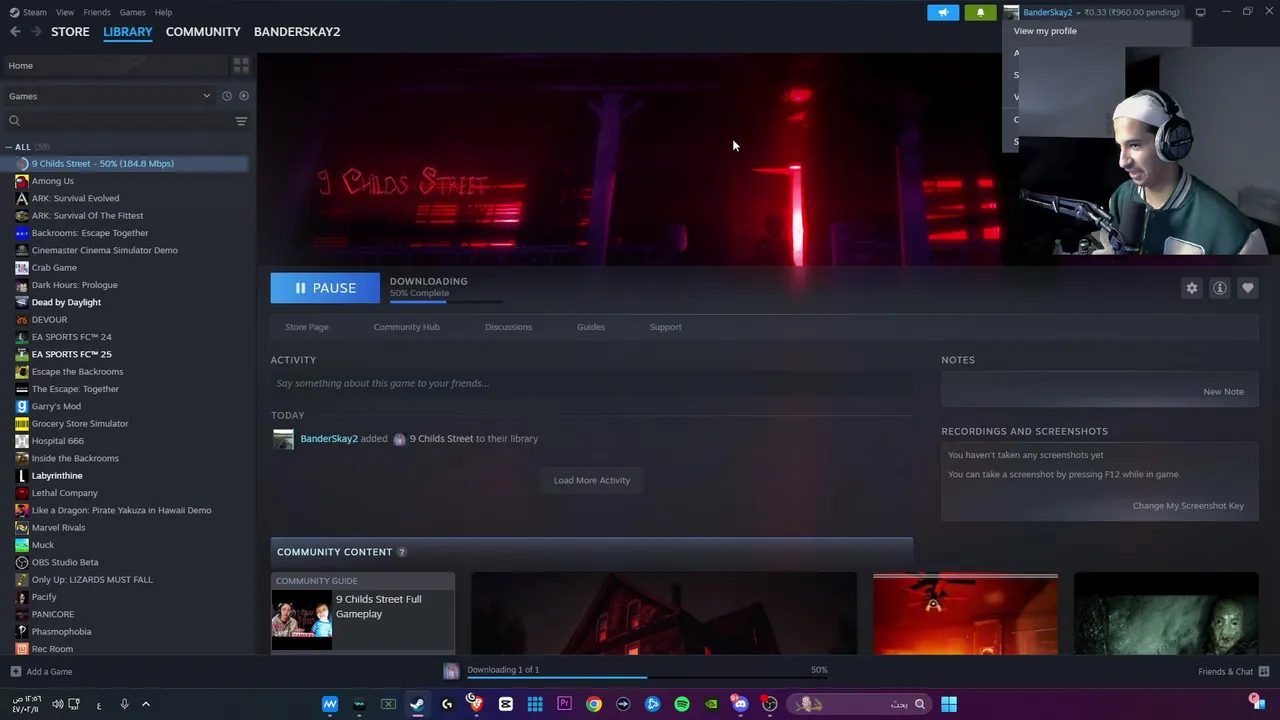Click Change My Screenshot Key
1280x720 pixels.
(x=1188, y=506)
